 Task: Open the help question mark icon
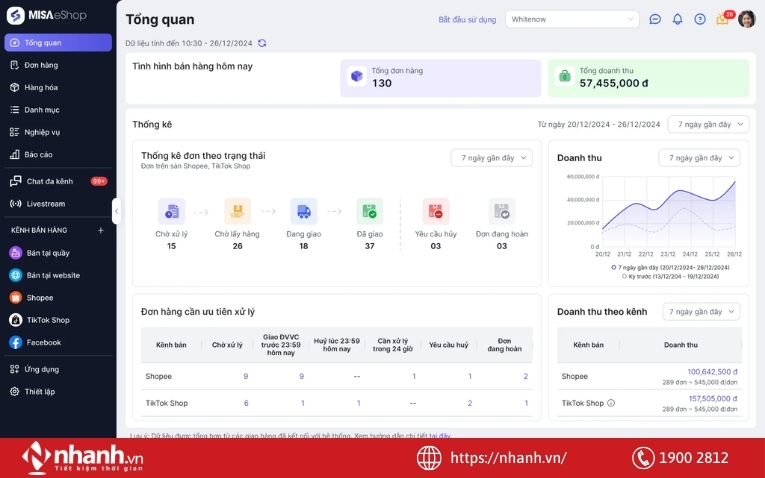(x=700, y=19)
